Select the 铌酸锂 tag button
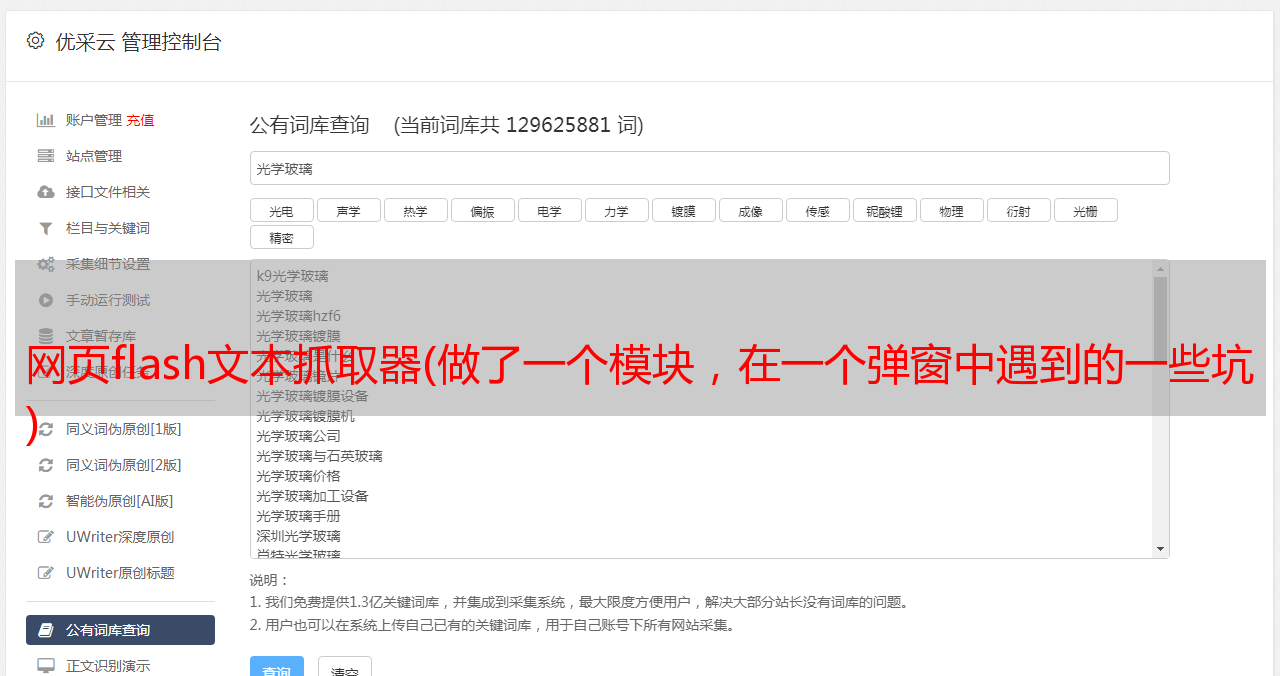Image resolution: width=1280 pixels, height=676 pixels. (x=885, y=210)
